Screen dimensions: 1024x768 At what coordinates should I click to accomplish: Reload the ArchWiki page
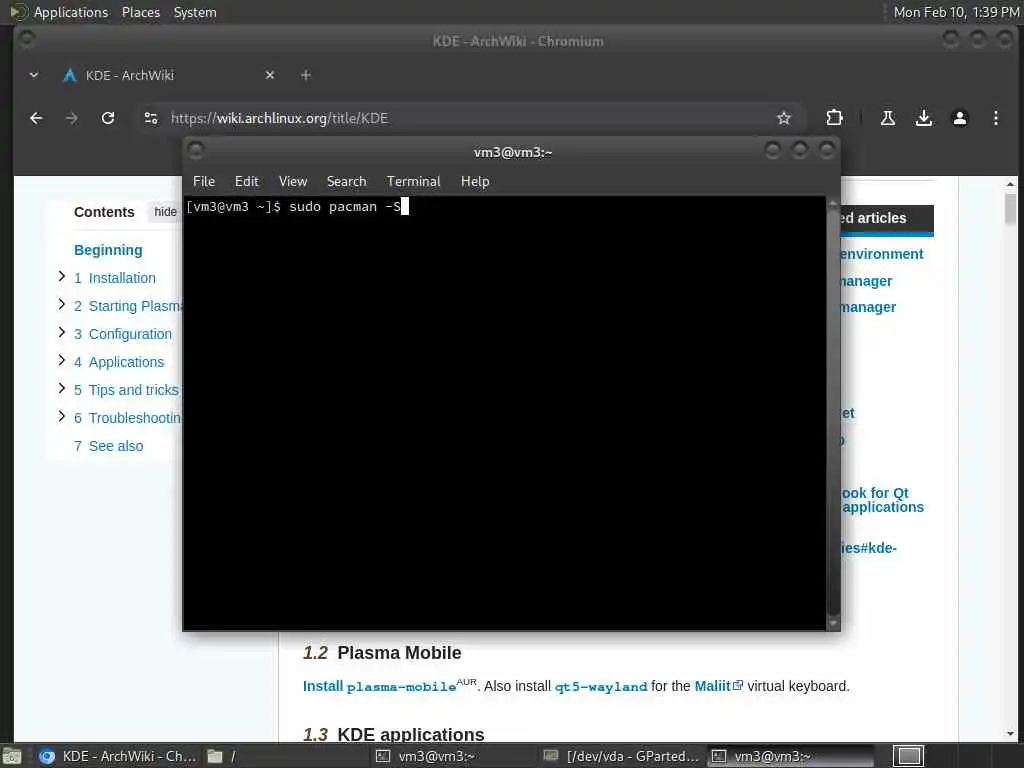108,118
